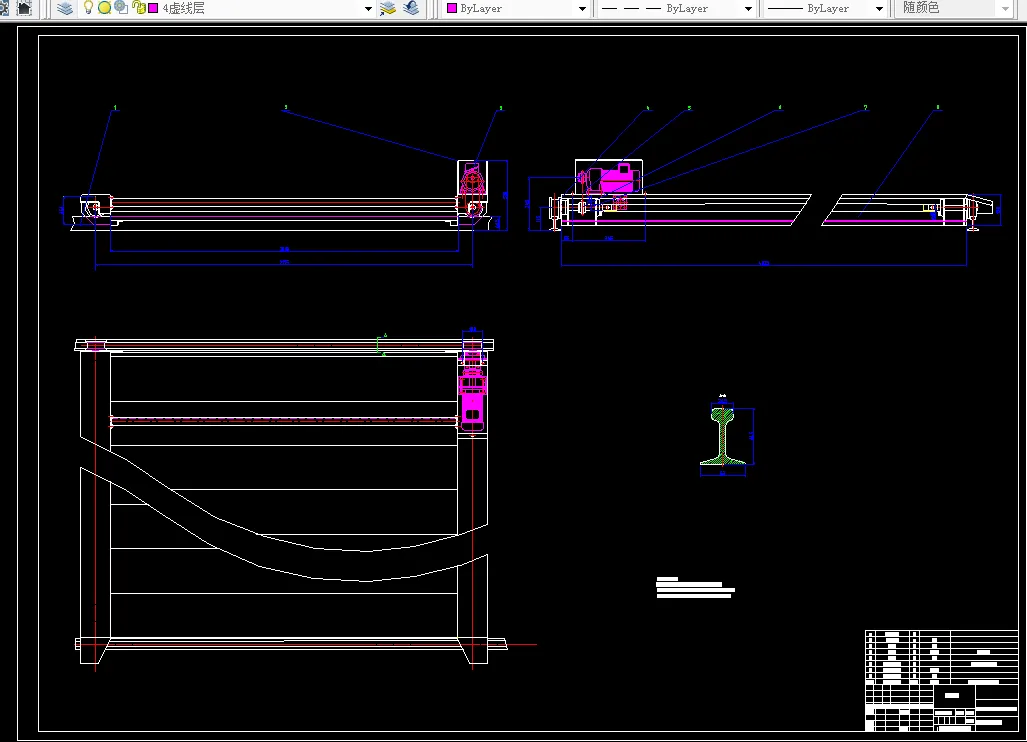This screenshot has width=1027, height=742.
Task: Toggle viewport freeze icon for current layer
Action: tap(121, 7)
